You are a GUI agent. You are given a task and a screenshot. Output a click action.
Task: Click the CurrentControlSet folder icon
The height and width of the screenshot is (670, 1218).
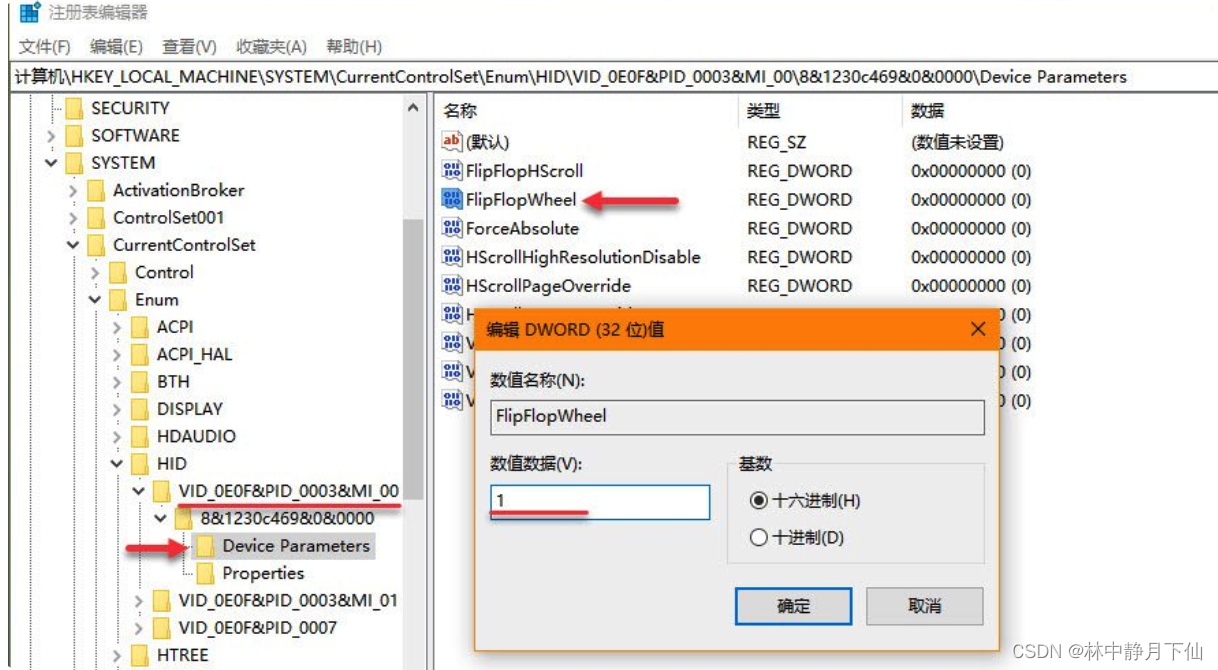tap(96, 245)
